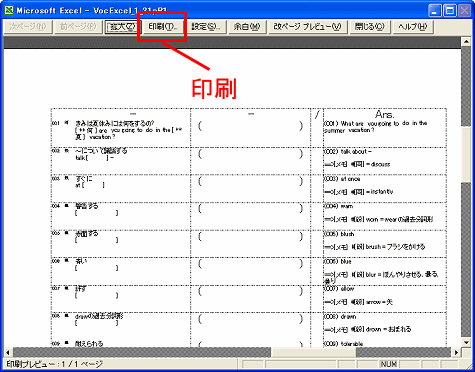Maximize the Excel window
Image resolution: width=475 pixels, height=372 pixels.
(450, 11)
